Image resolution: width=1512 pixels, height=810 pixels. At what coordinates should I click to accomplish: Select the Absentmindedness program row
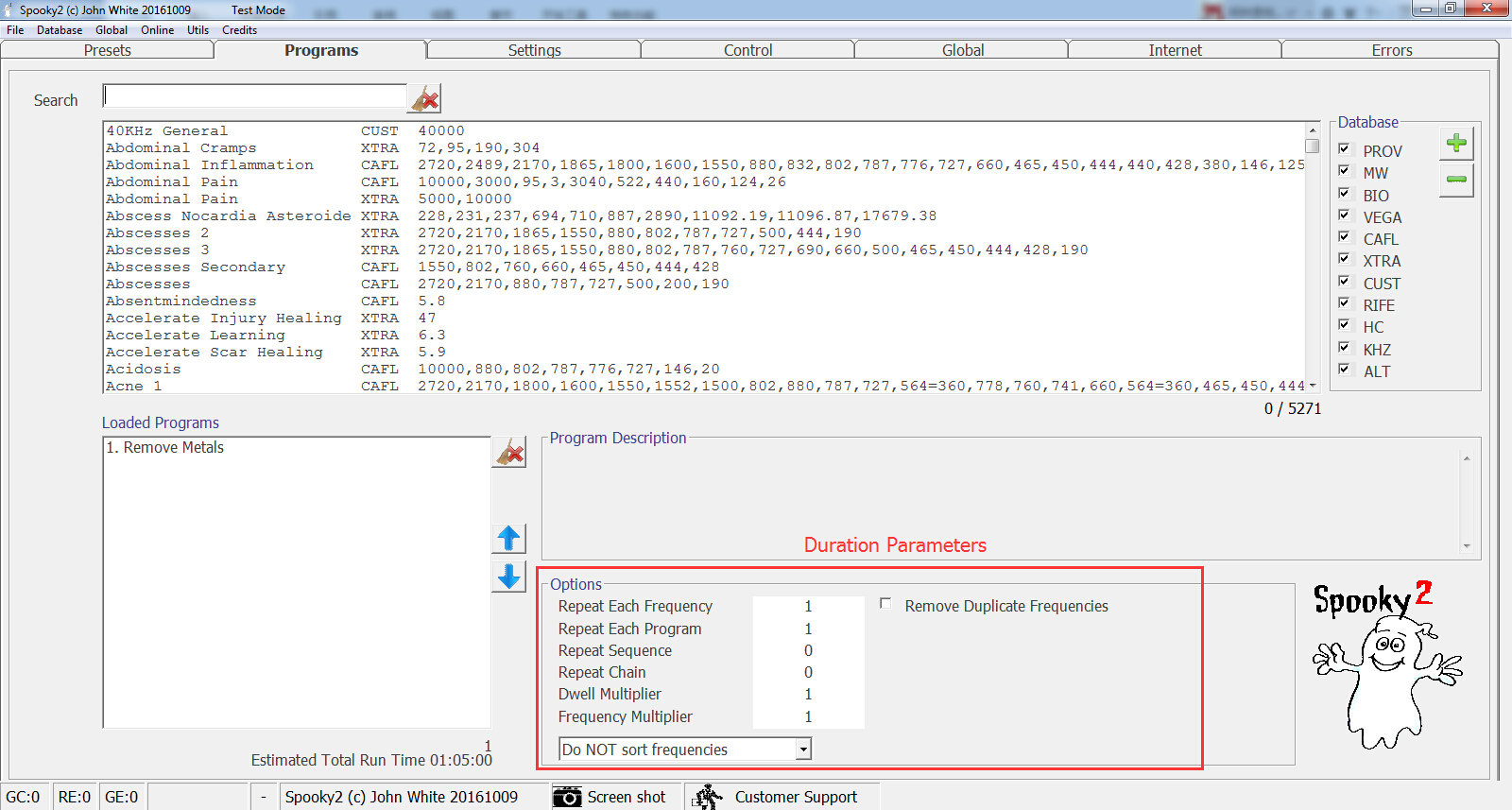point(704,301)
